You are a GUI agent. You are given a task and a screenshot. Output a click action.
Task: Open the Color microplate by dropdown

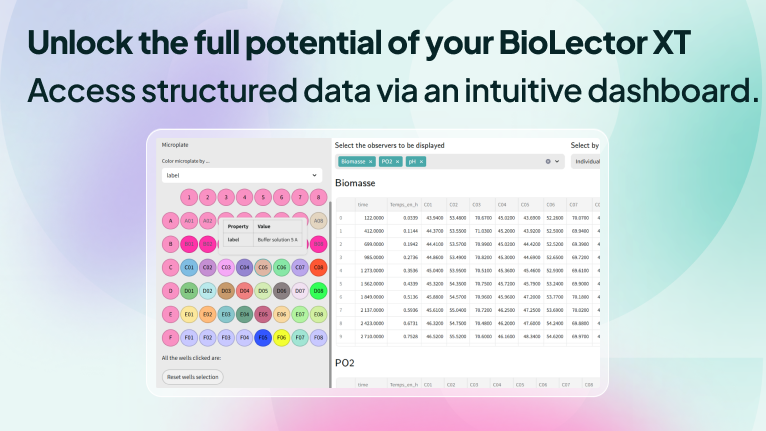[243, 175]
